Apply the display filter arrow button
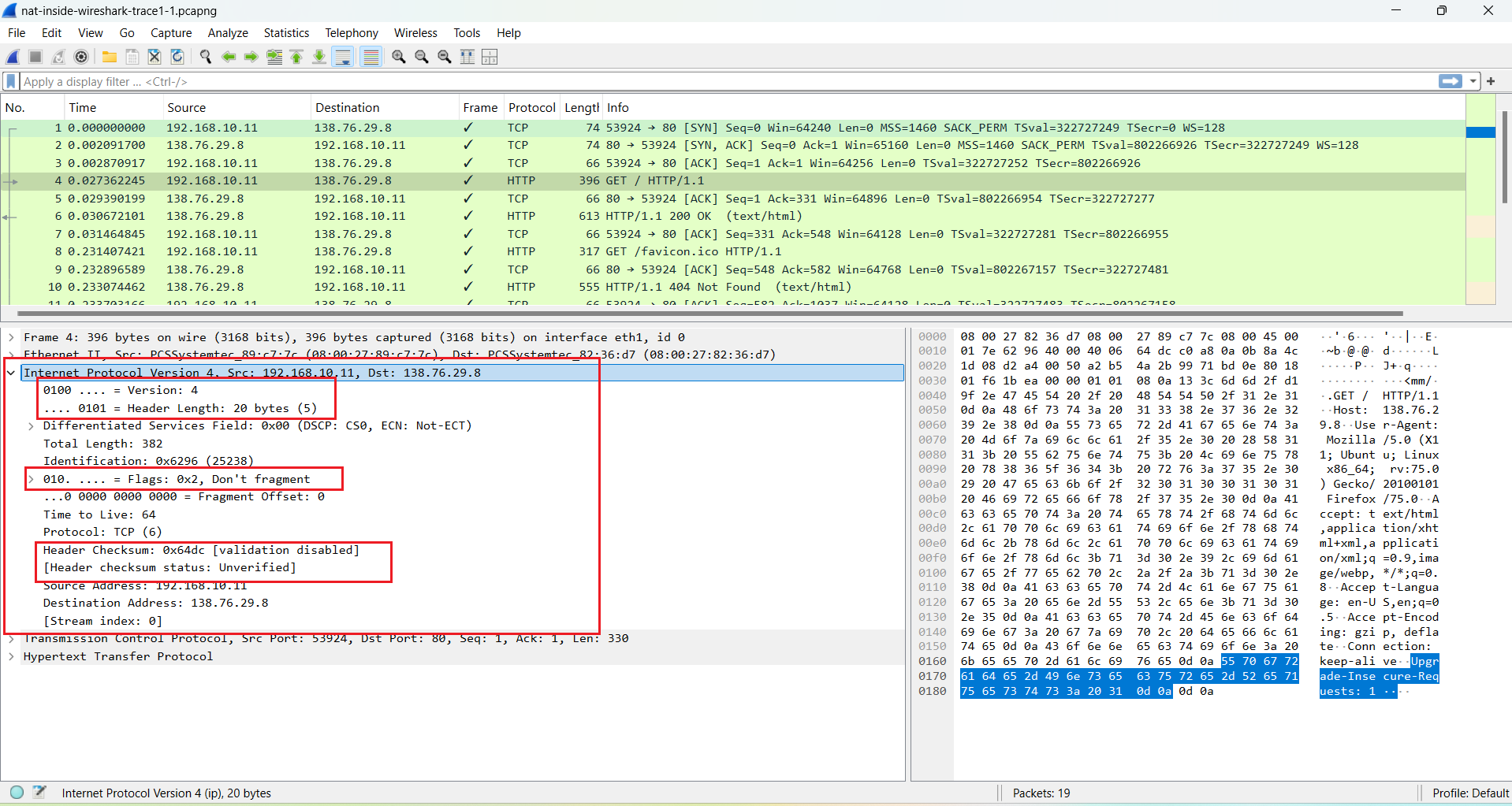Viewport: 1512px width, 806px height. 1451,81
